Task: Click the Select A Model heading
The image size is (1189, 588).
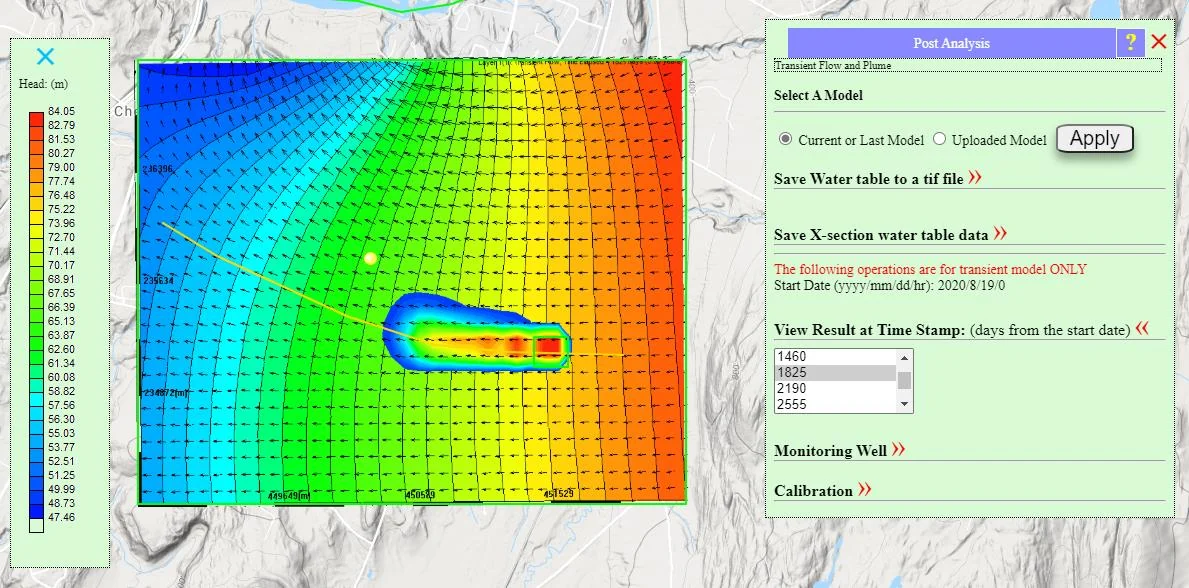Action: pyautogui.click(x=818, y=96)
